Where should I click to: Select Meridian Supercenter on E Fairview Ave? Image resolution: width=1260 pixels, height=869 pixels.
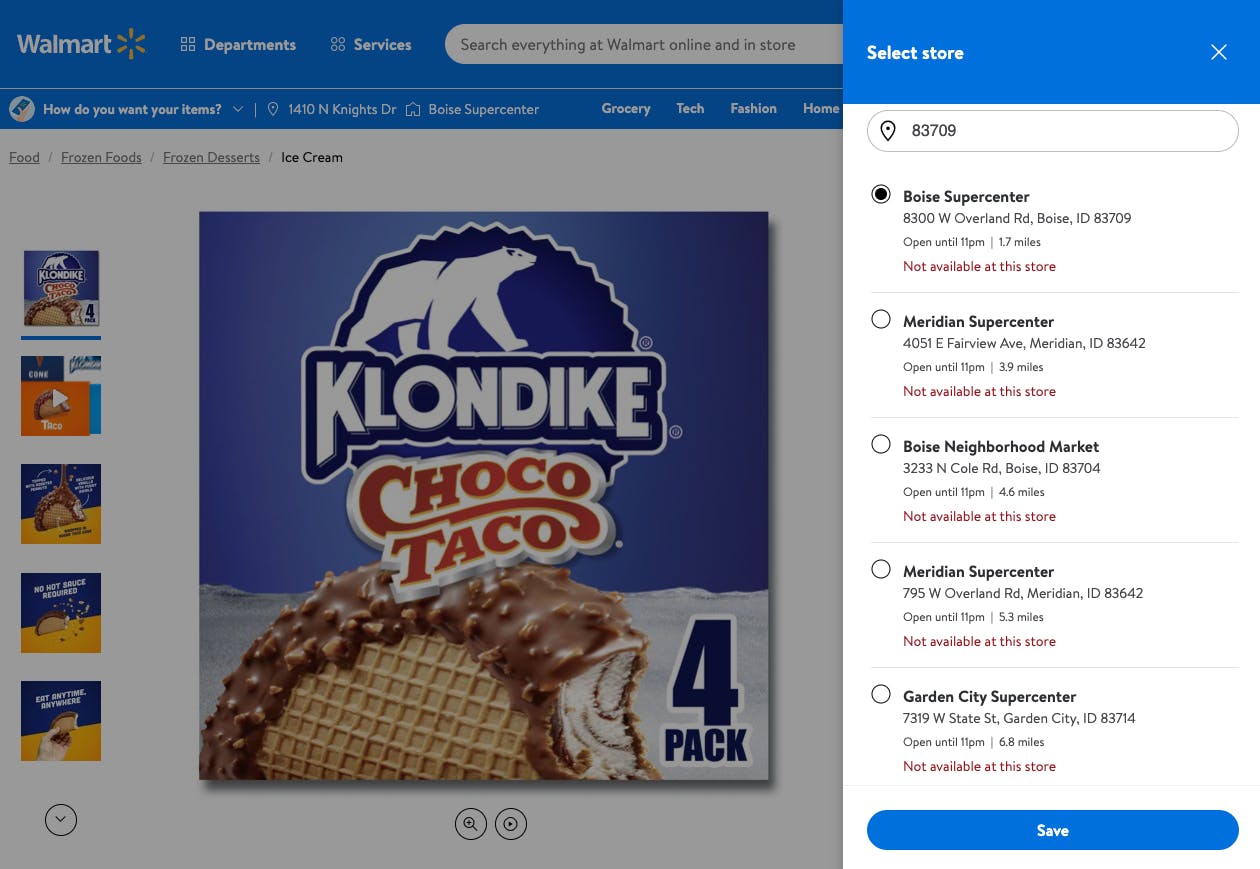(x=881, y=319)
